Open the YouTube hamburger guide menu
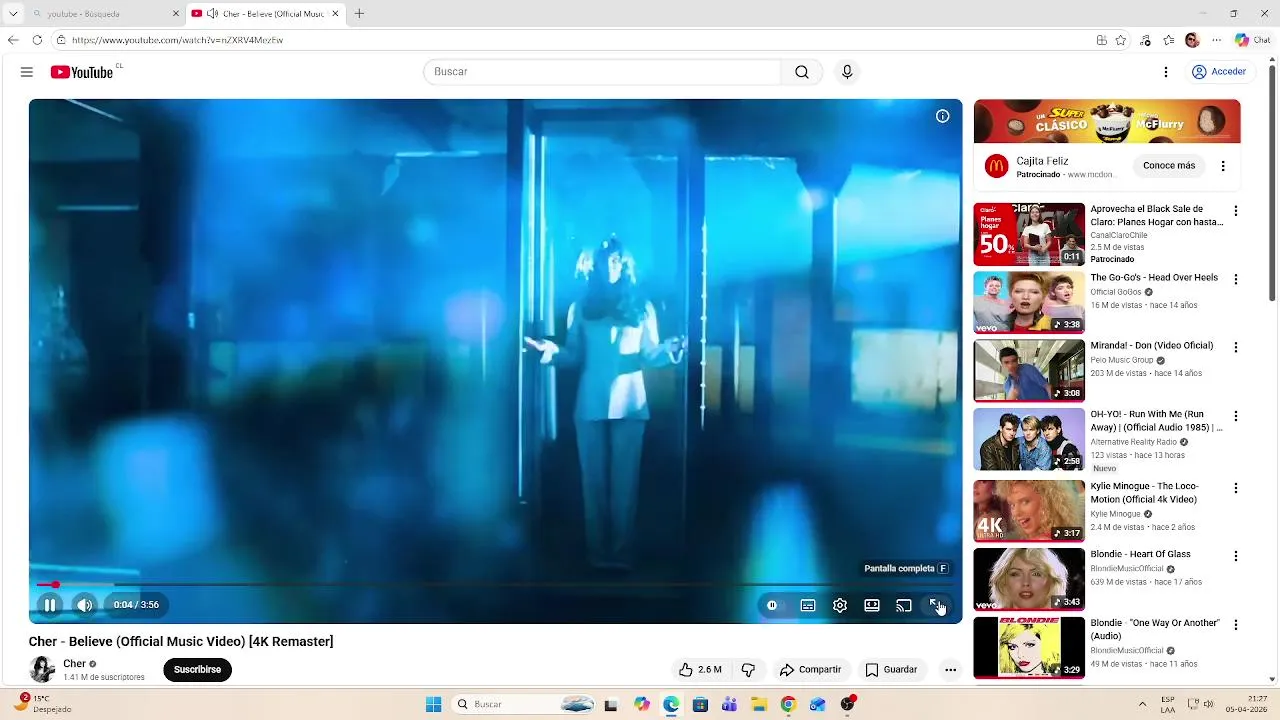The height and width of the screenshot is (720, 1280). [27, 72]
